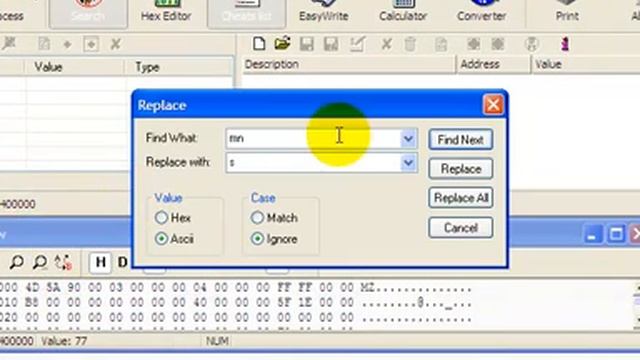
Task: Click the magenta chess-piece icon
Action: pos(565,44)
